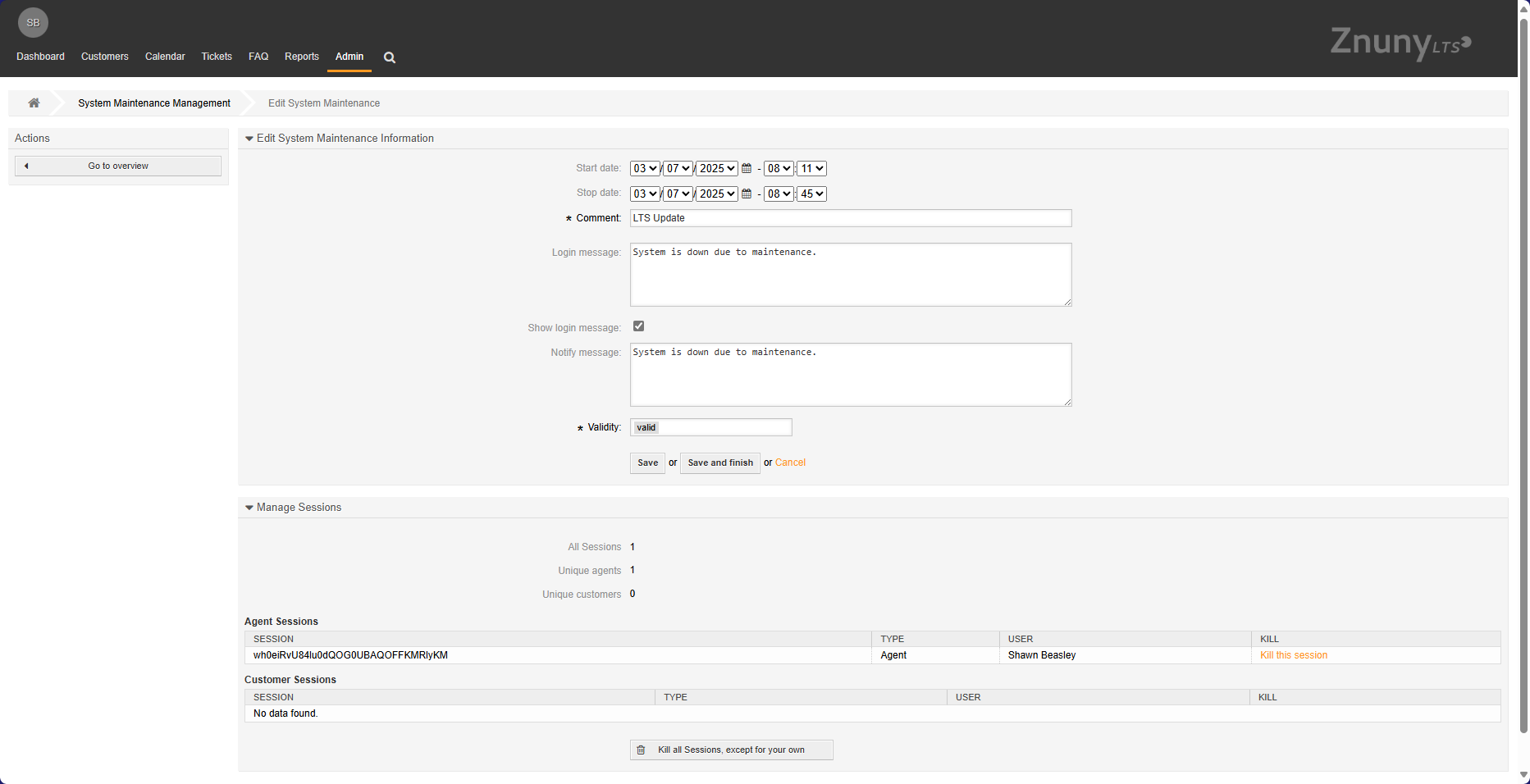Toggle the Show login message checkbox
The width and height of the screenshot is (1530, 784).
tap(638, 326)
